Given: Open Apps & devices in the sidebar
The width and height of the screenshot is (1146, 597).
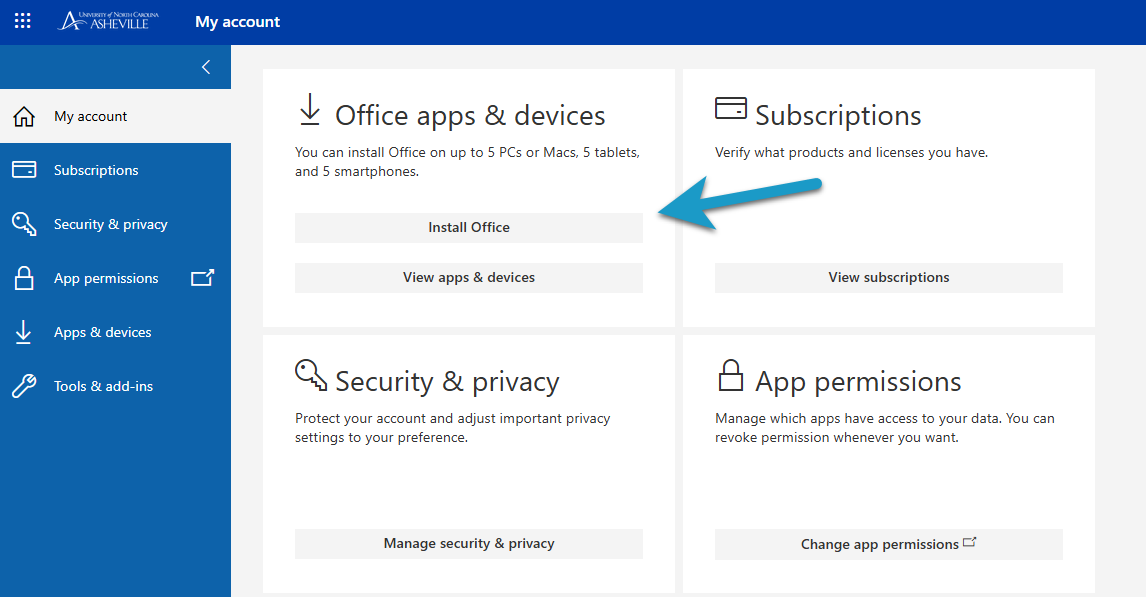Looking at the screenshot, I should point(115,332).
